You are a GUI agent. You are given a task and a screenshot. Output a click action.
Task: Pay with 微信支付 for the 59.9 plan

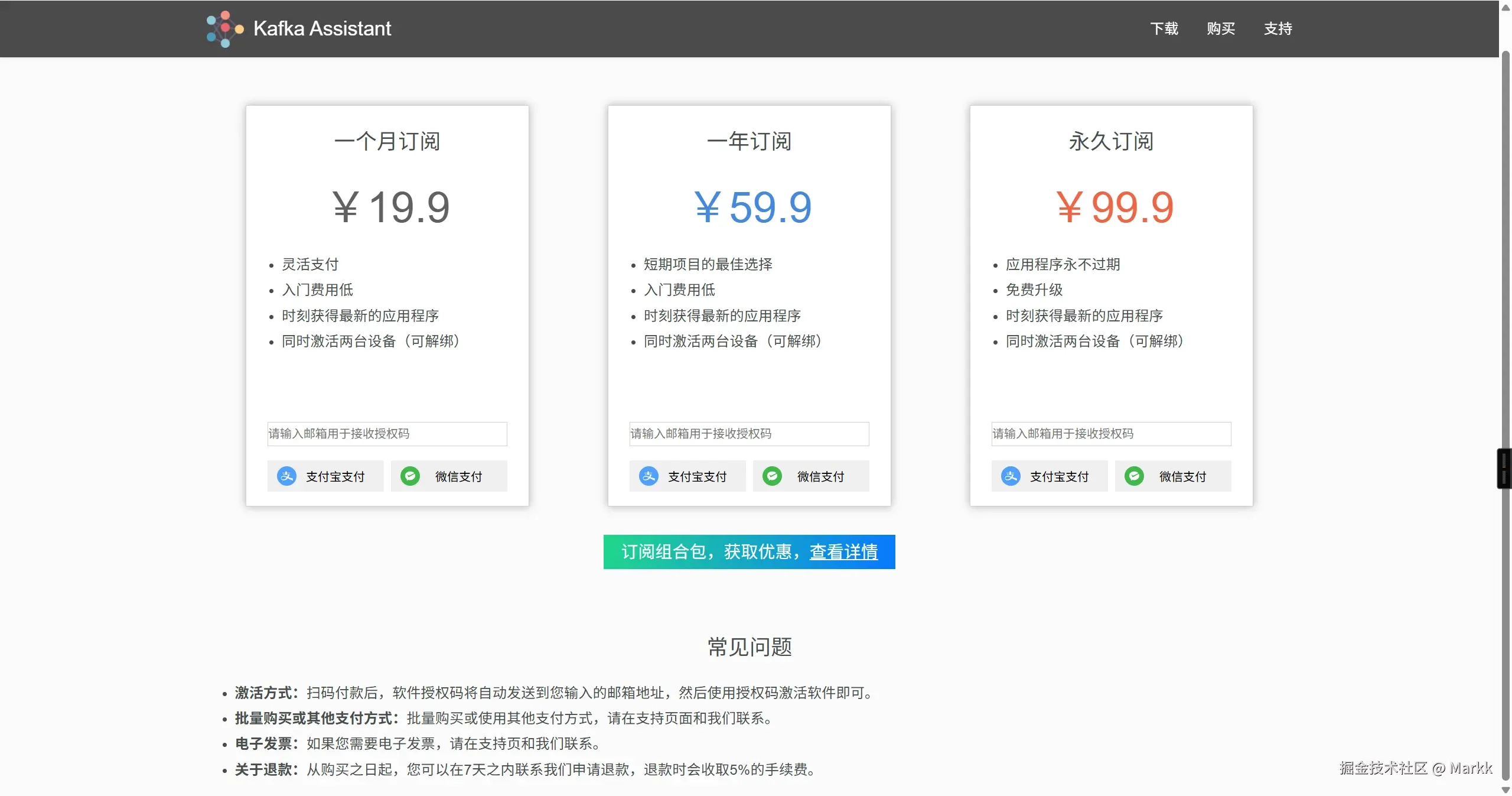coord(811,476)
